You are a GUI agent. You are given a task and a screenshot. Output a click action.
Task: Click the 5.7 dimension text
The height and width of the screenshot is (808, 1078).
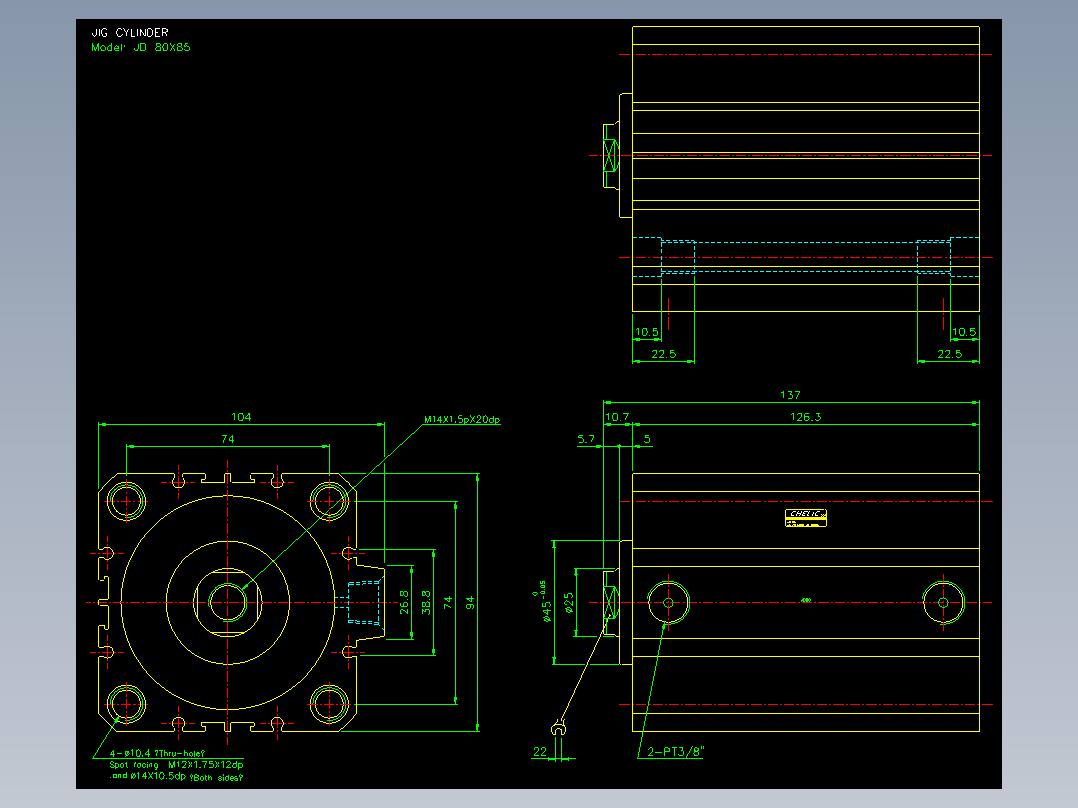click(x=586, y=439)
